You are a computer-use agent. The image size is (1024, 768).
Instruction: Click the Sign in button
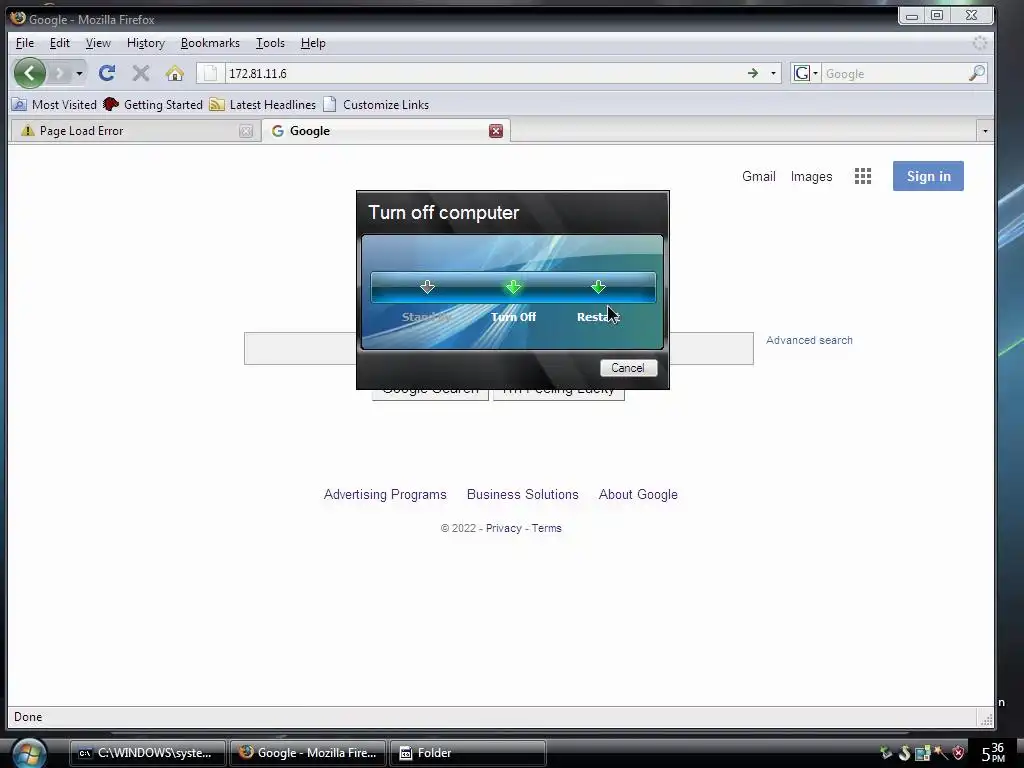click(x=928, y=176)
